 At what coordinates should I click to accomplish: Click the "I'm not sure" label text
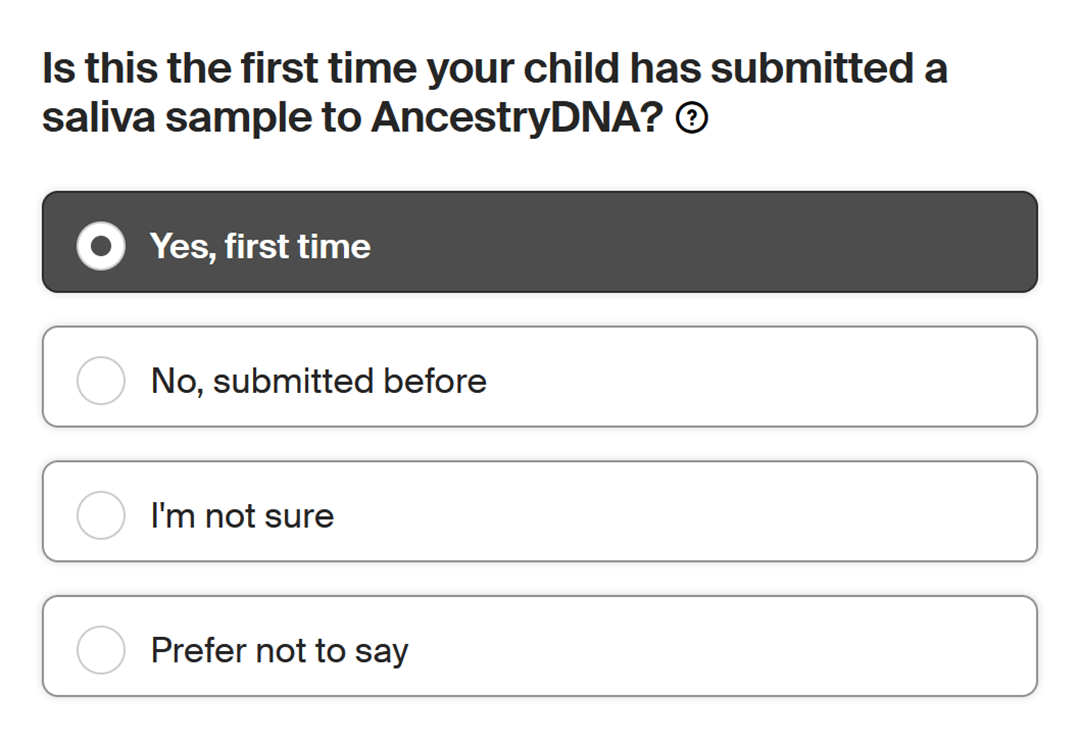click(x=242, y=516)
